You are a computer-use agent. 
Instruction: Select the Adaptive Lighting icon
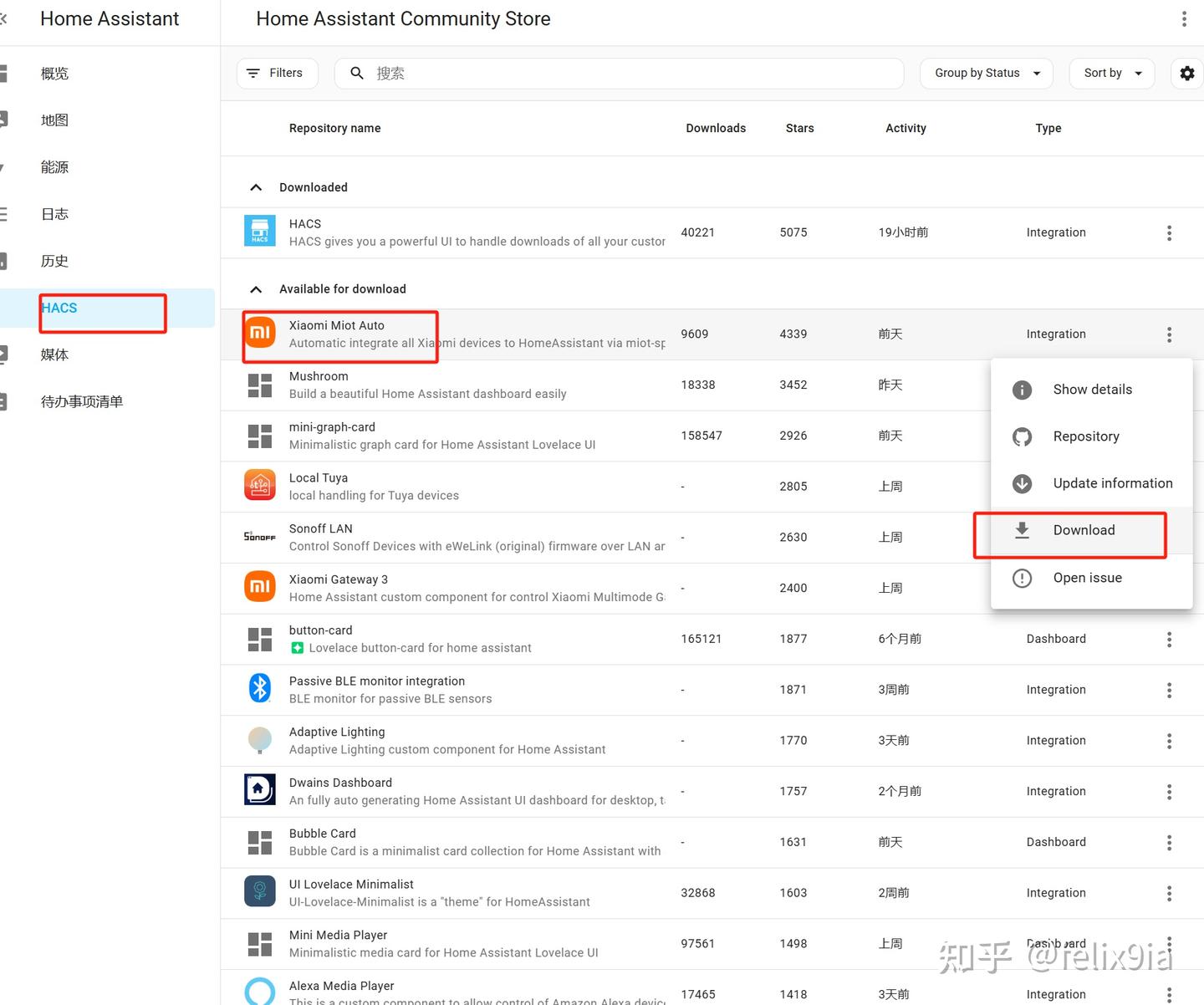259,738
